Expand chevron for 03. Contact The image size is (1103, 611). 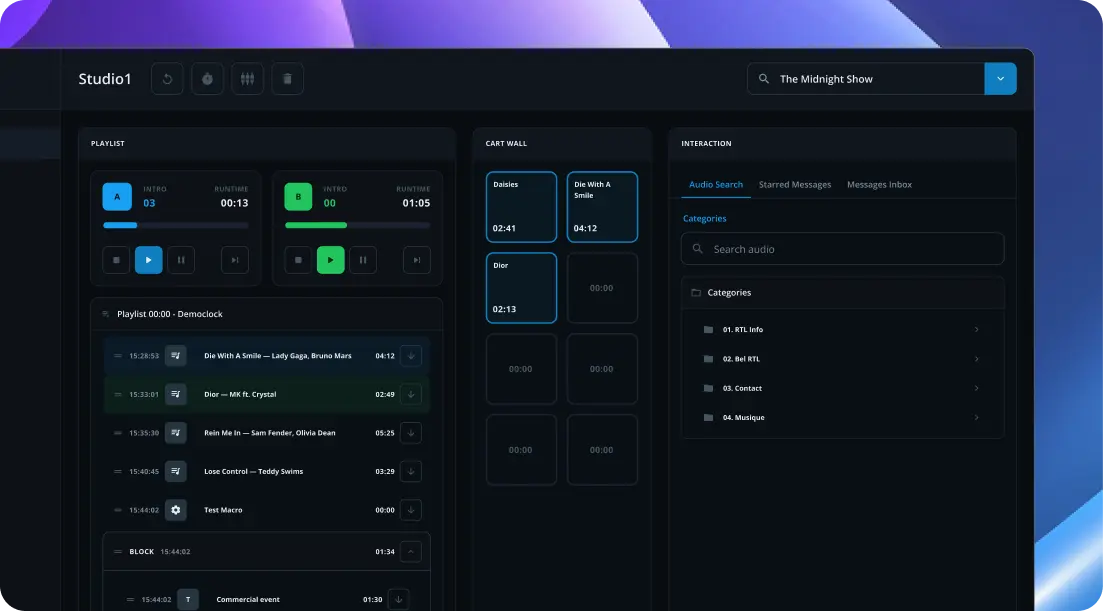coord(976,388)
